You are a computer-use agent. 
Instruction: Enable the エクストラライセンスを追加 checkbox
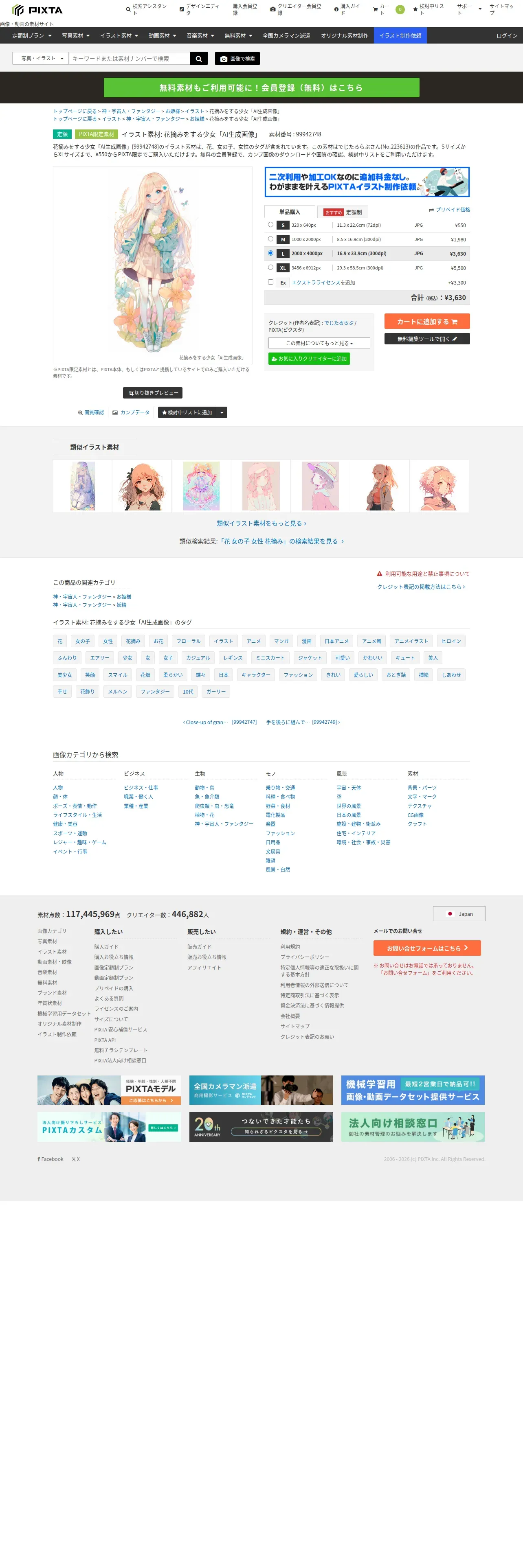point(270,282)
